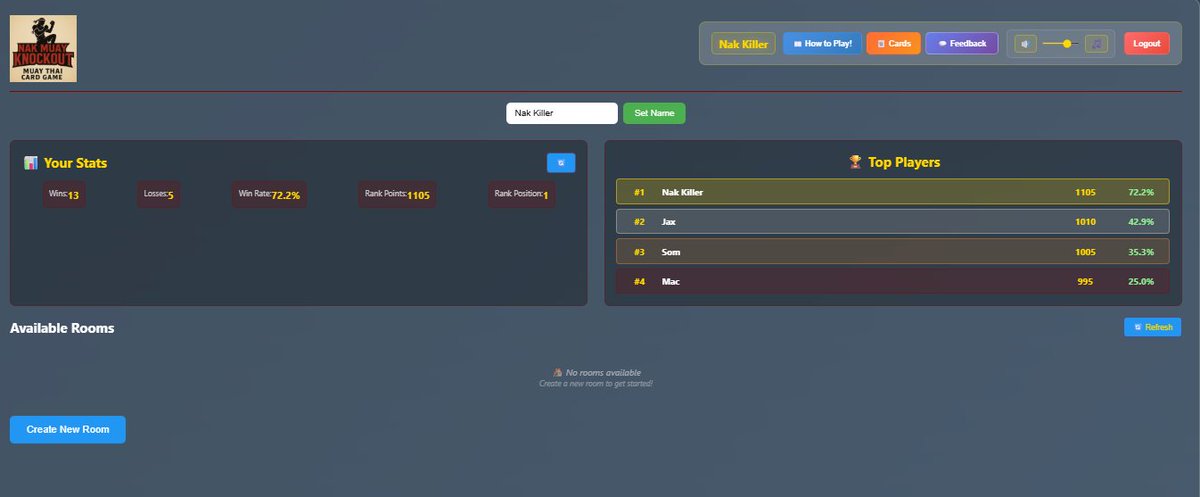Toggle music with the note icon
Screen dimensions: 1200x497
click(x=1096, y=44)
